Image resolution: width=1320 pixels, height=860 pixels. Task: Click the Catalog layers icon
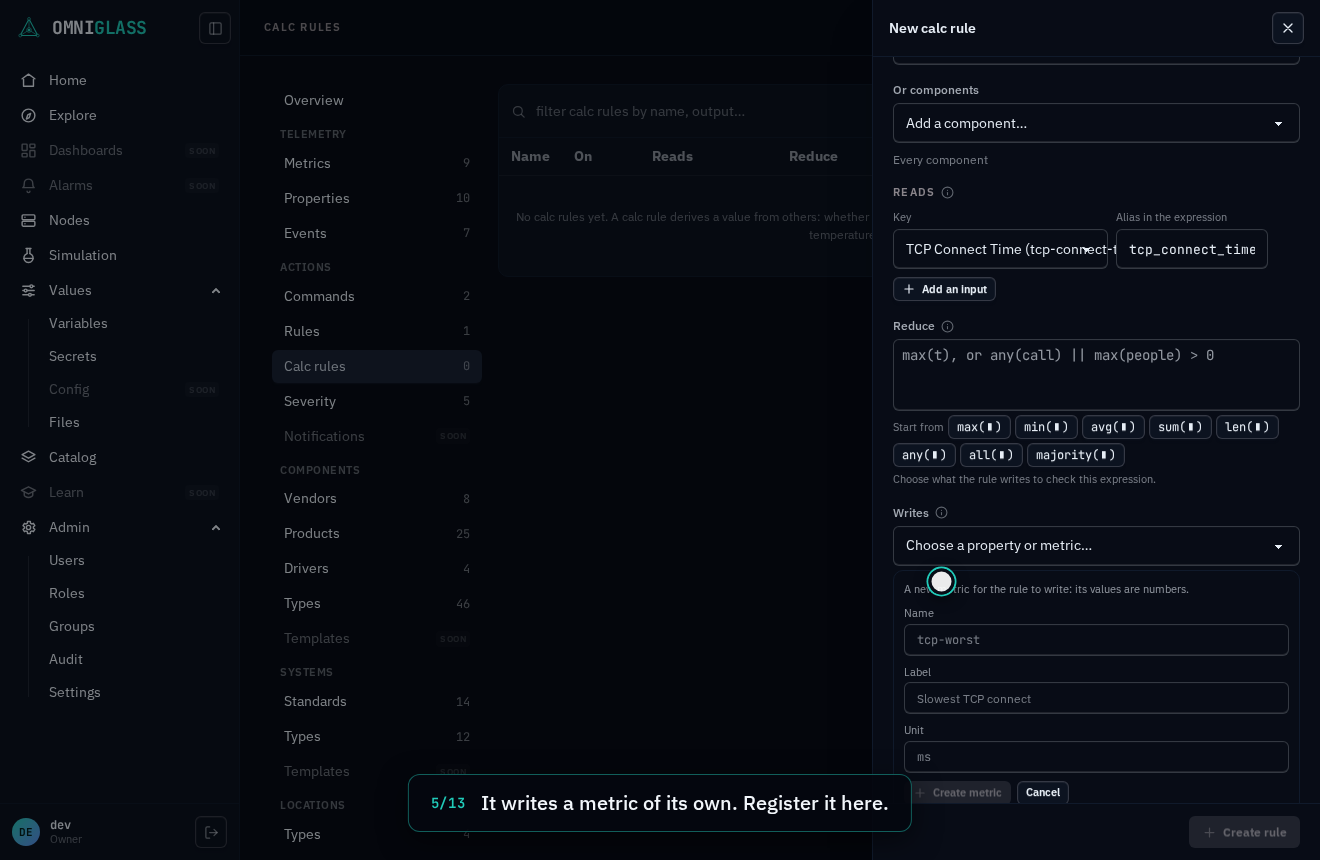[29, 457]
